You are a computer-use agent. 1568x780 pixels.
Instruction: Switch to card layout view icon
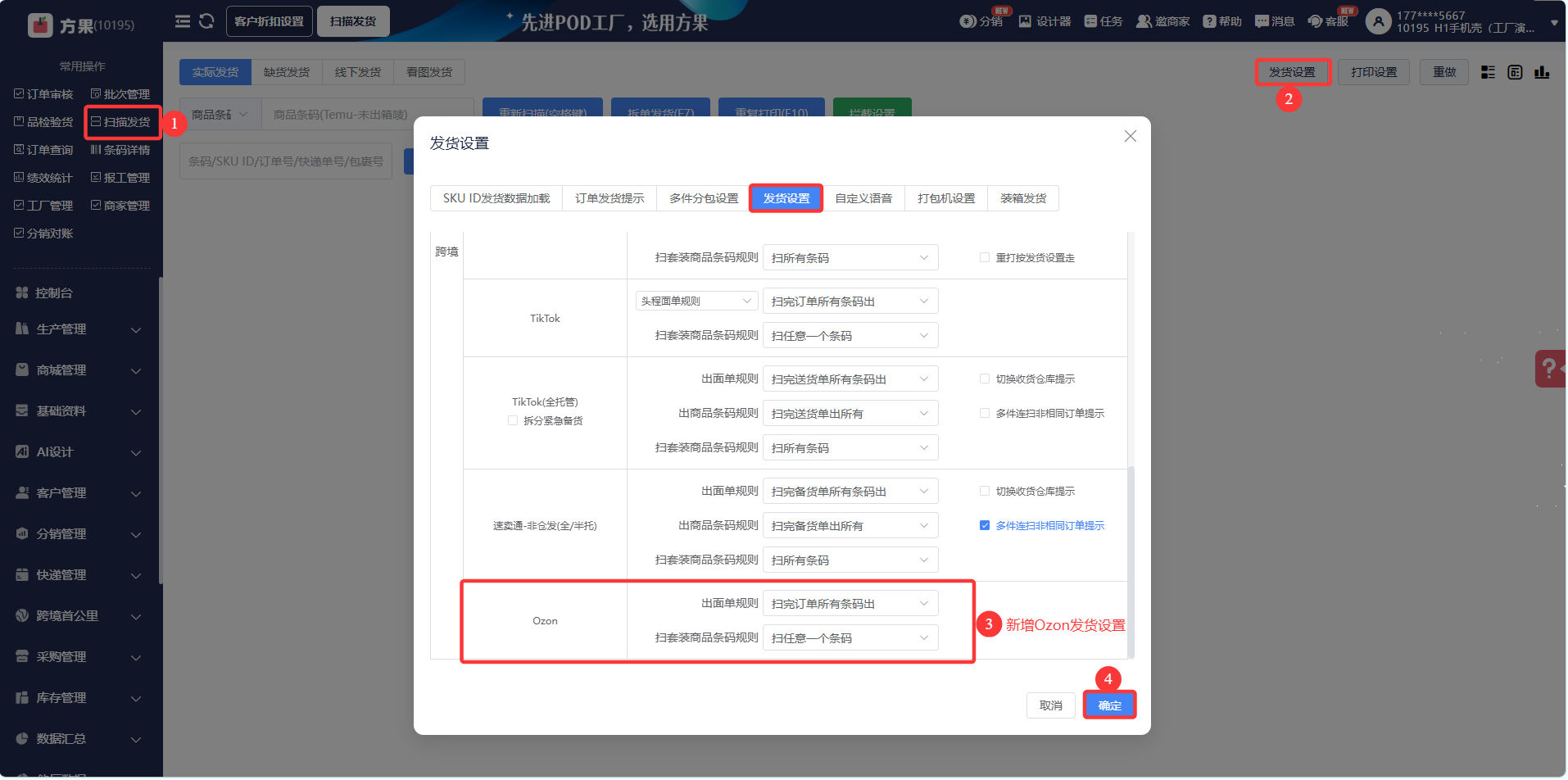(1515, 72)
